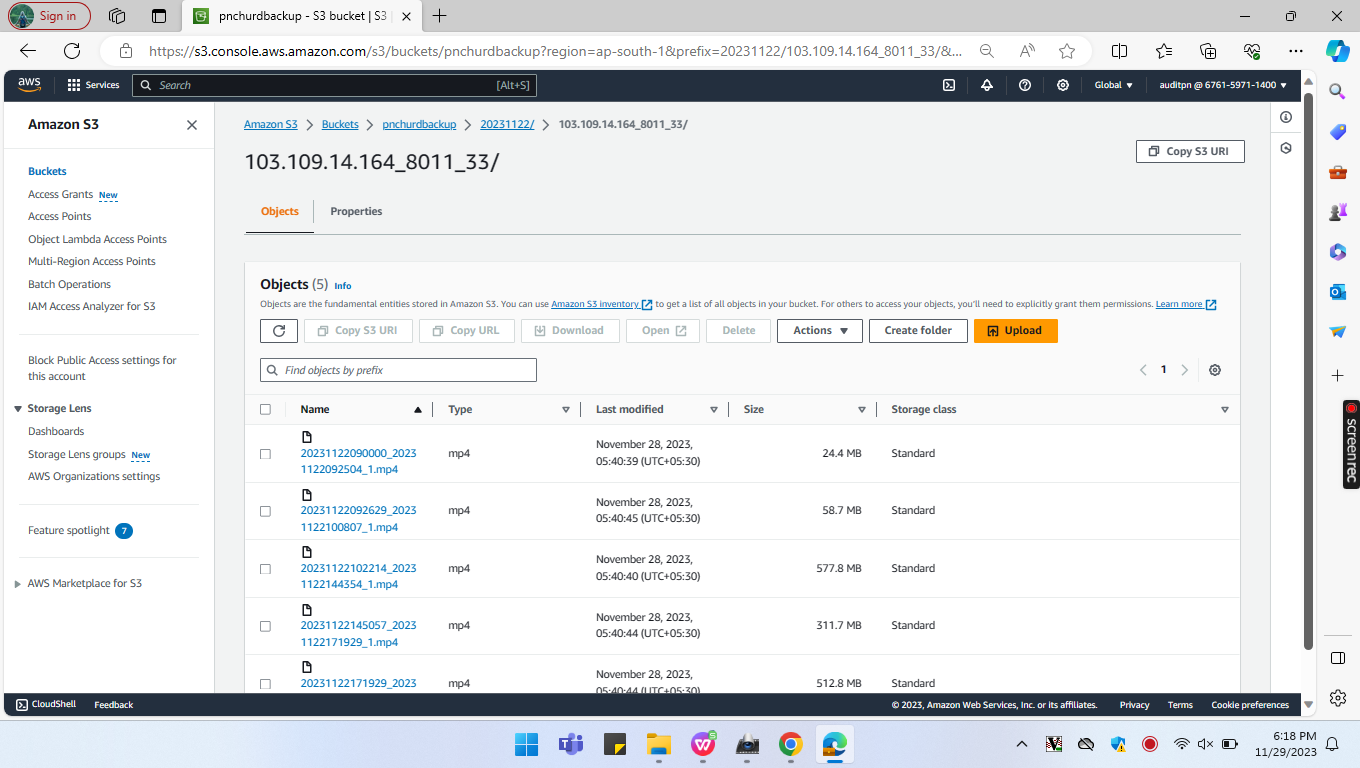This screenshot has height=768, width=1360.
Task: Open Microsoft Teams from taskbar
Action: tap(571, 745)
